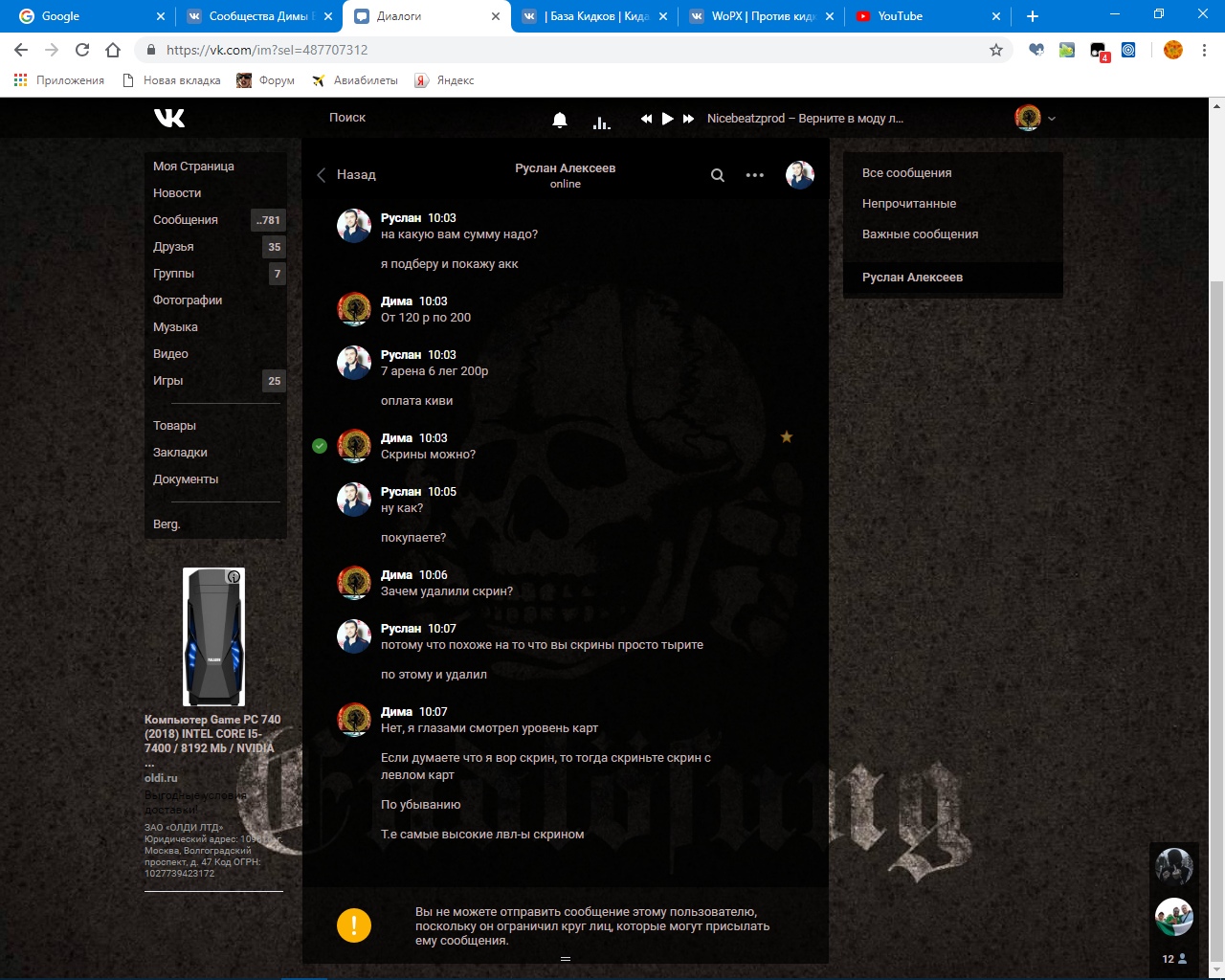Click the Руслан Алексеев chat header name

(x=565, y=168)
